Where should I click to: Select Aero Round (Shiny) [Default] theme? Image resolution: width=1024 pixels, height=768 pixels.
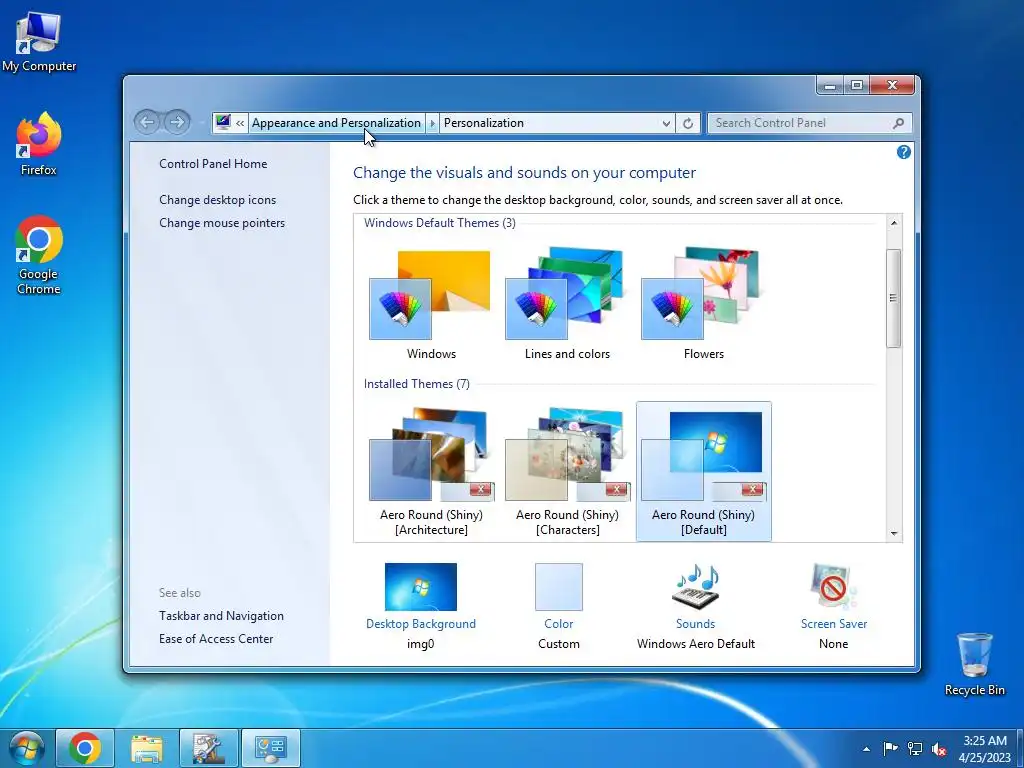[703, 472]
